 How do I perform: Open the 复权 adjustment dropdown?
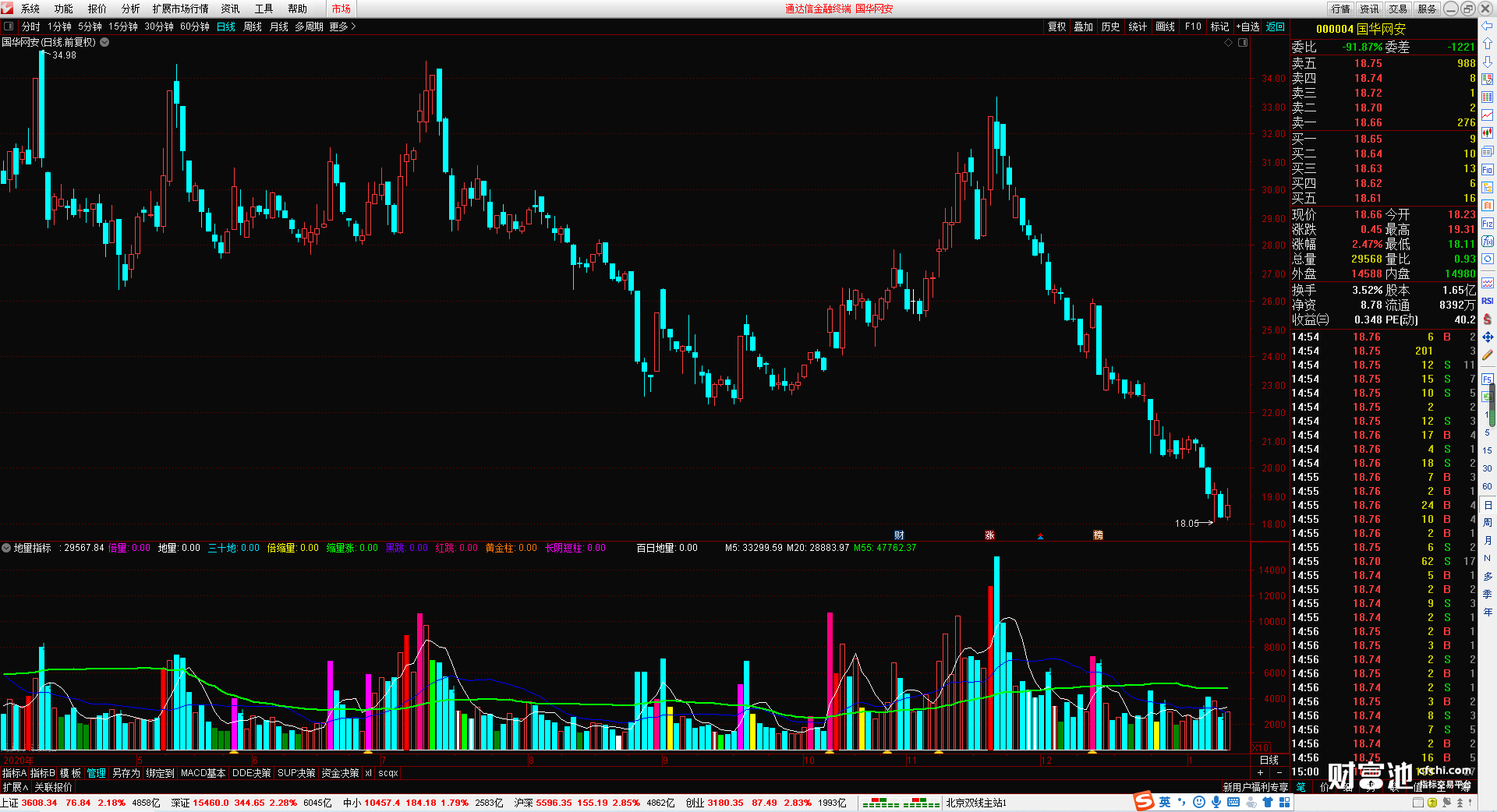coord(1056,26)
